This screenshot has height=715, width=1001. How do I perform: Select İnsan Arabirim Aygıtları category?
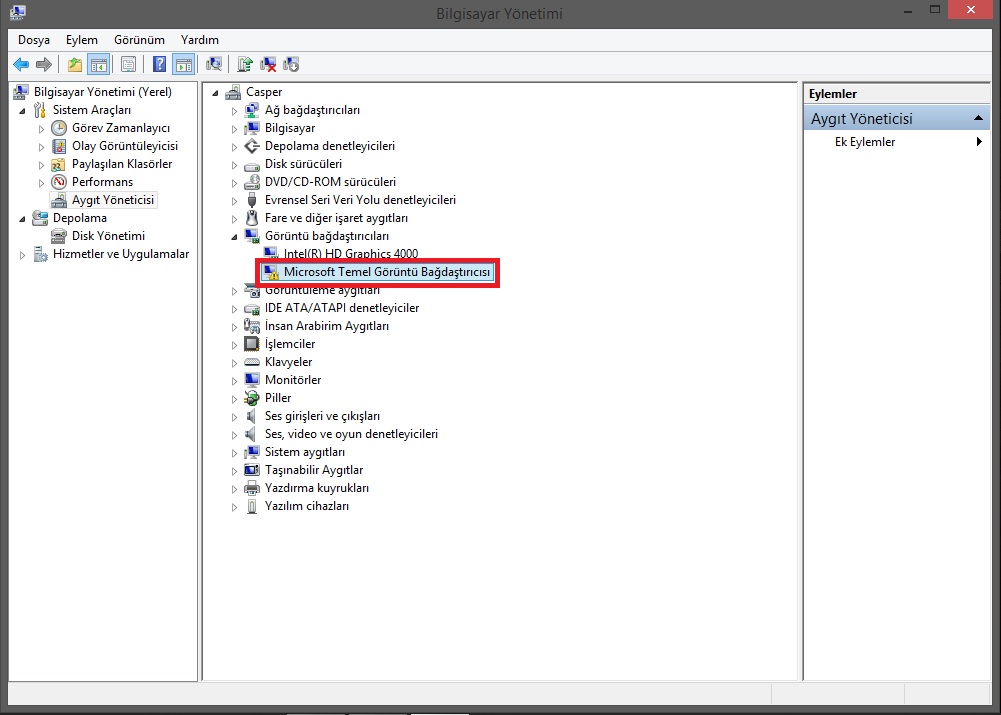[326, 326]
